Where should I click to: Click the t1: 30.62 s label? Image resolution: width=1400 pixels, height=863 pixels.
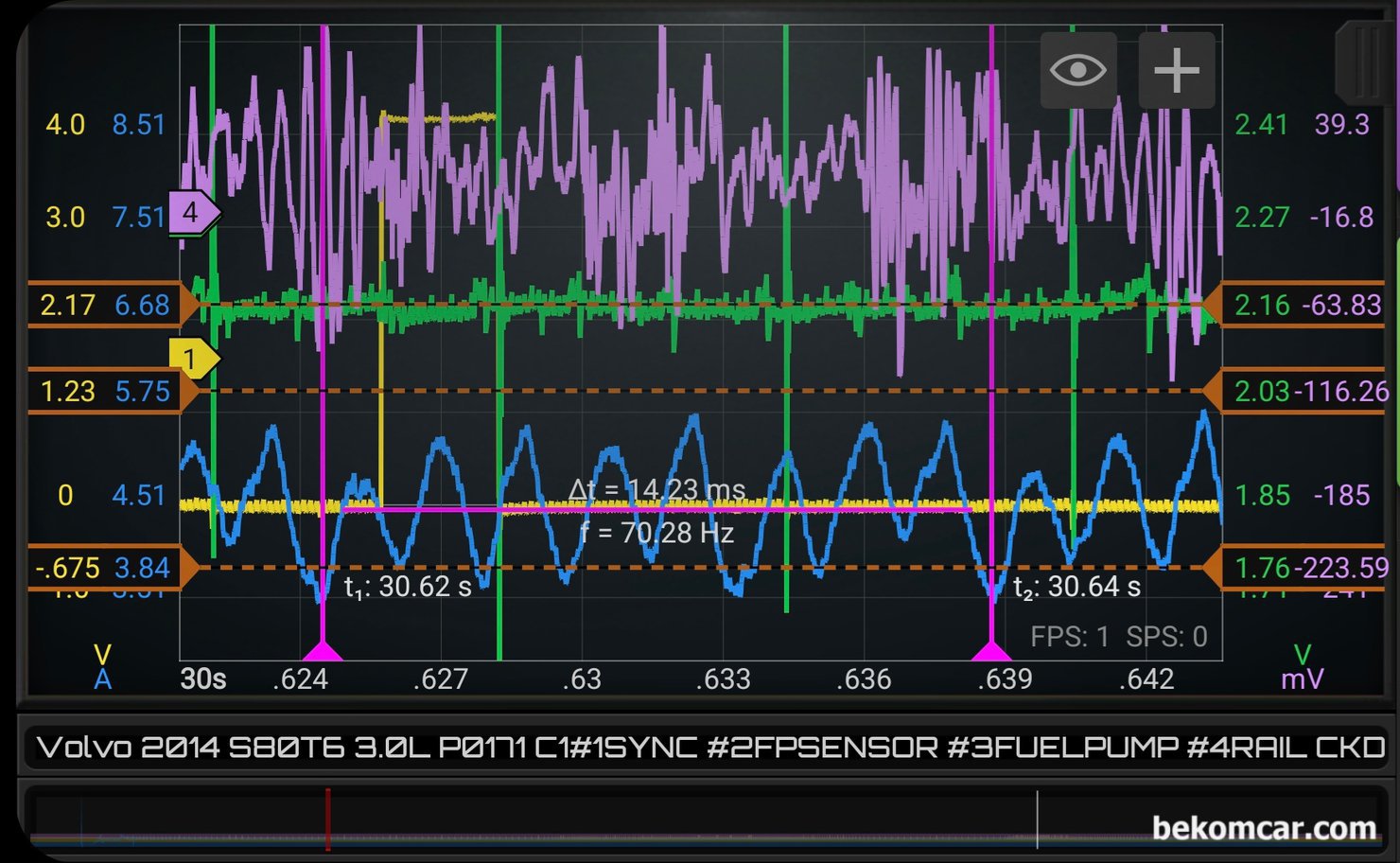click(x=408, y=587)
